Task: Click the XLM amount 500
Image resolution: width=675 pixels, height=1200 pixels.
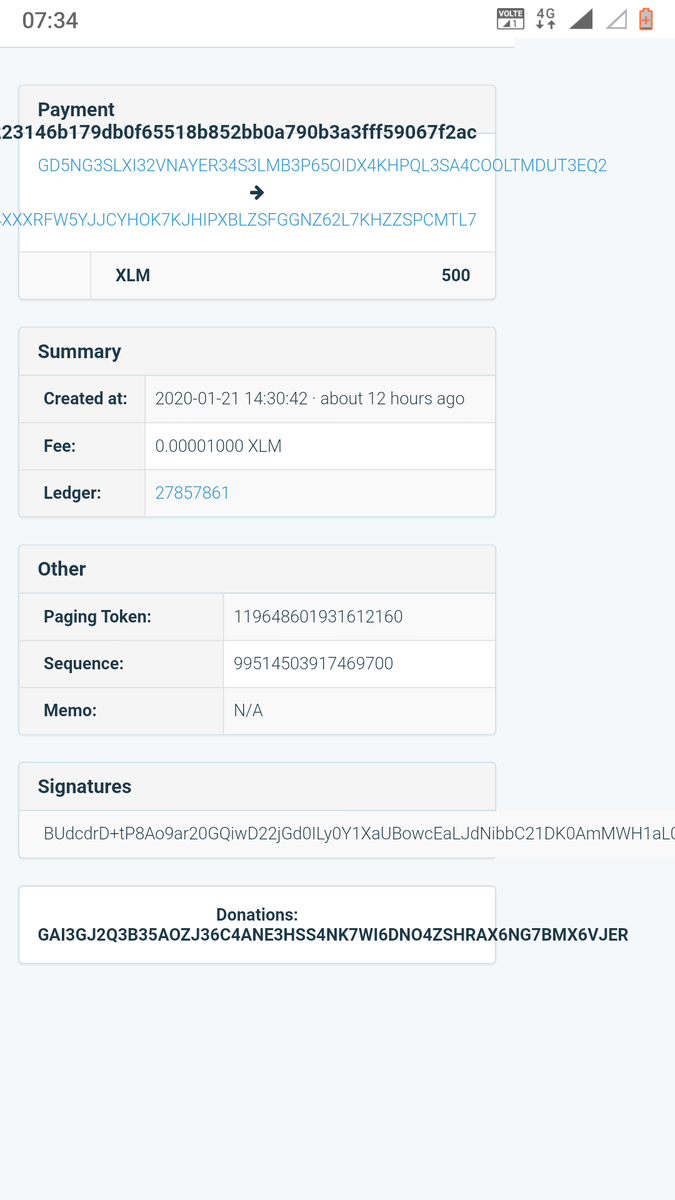Action: coord(455,275)
